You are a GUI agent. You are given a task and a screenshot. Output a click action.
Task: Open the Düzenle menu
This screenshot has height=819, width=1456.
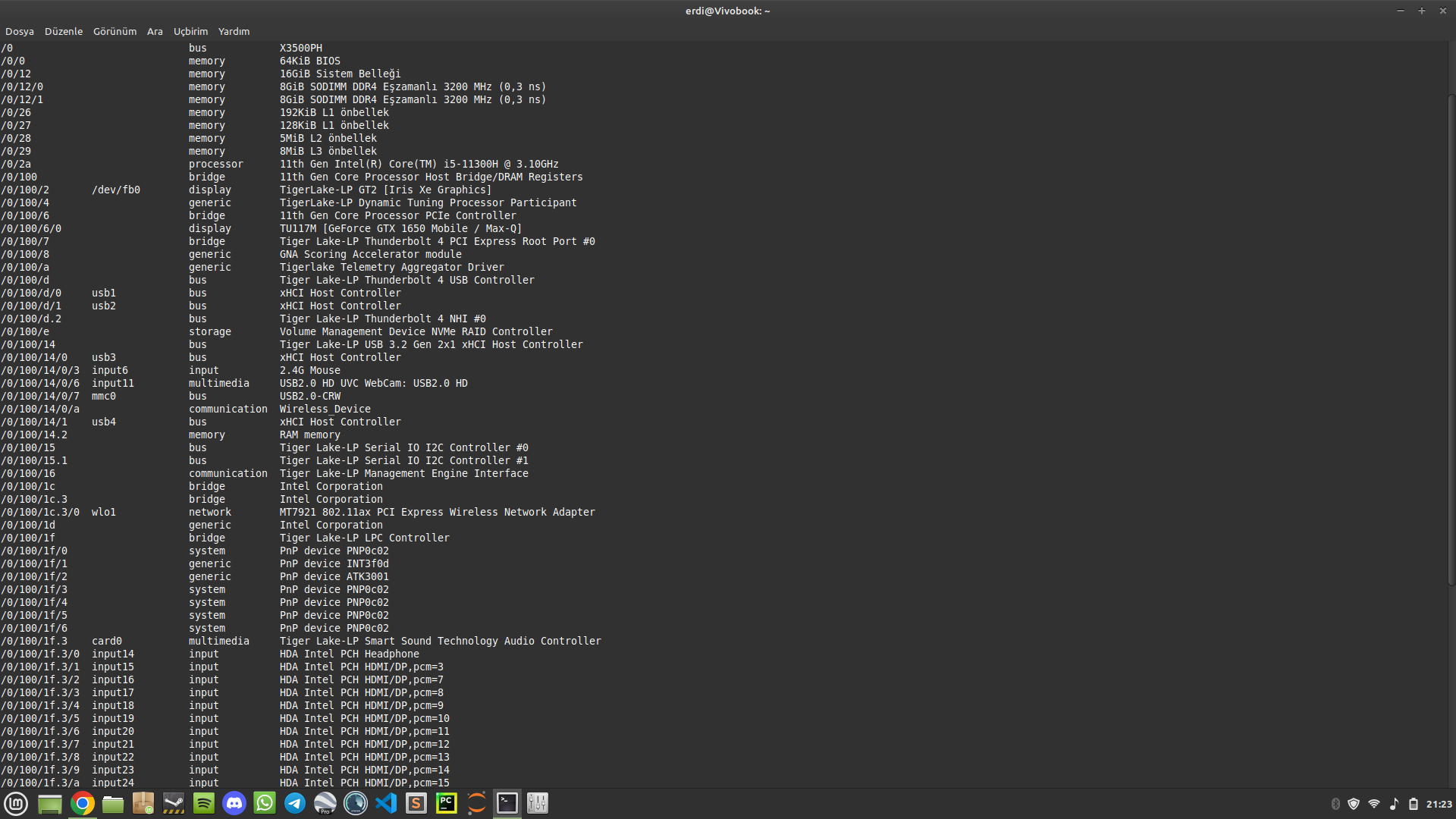tap(64, 31)
